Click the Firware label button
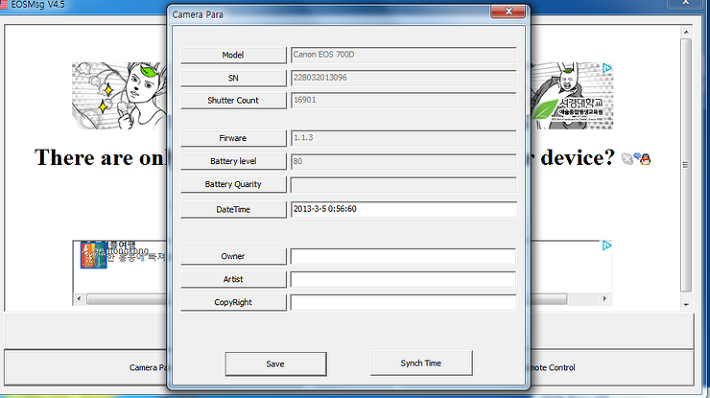Image resolution: width=710 pixels, height=398 pixels. coord(233,138)
